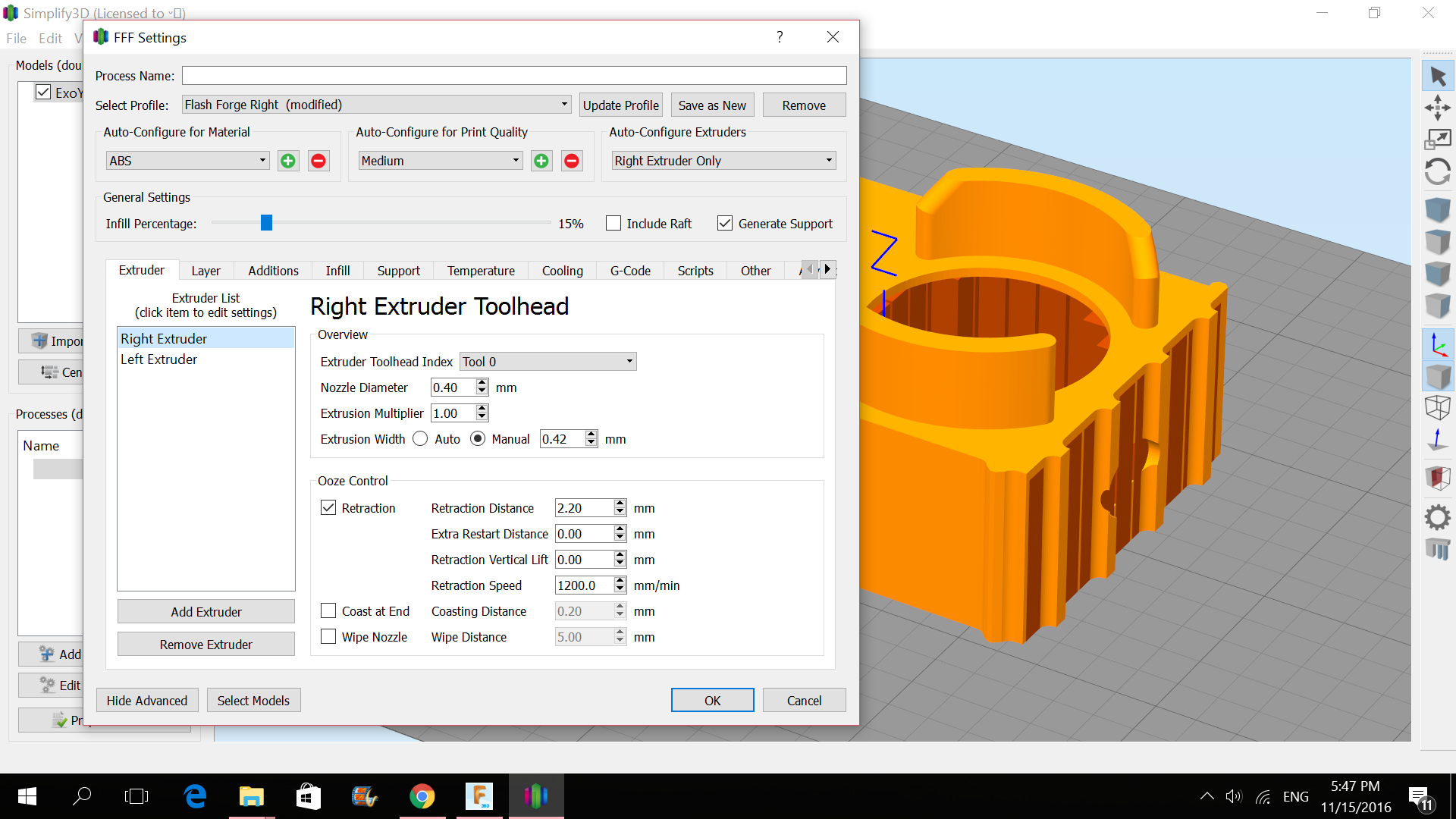Enable the Coast at End option
Viewport: 1456px width, 819px height.
328,611
